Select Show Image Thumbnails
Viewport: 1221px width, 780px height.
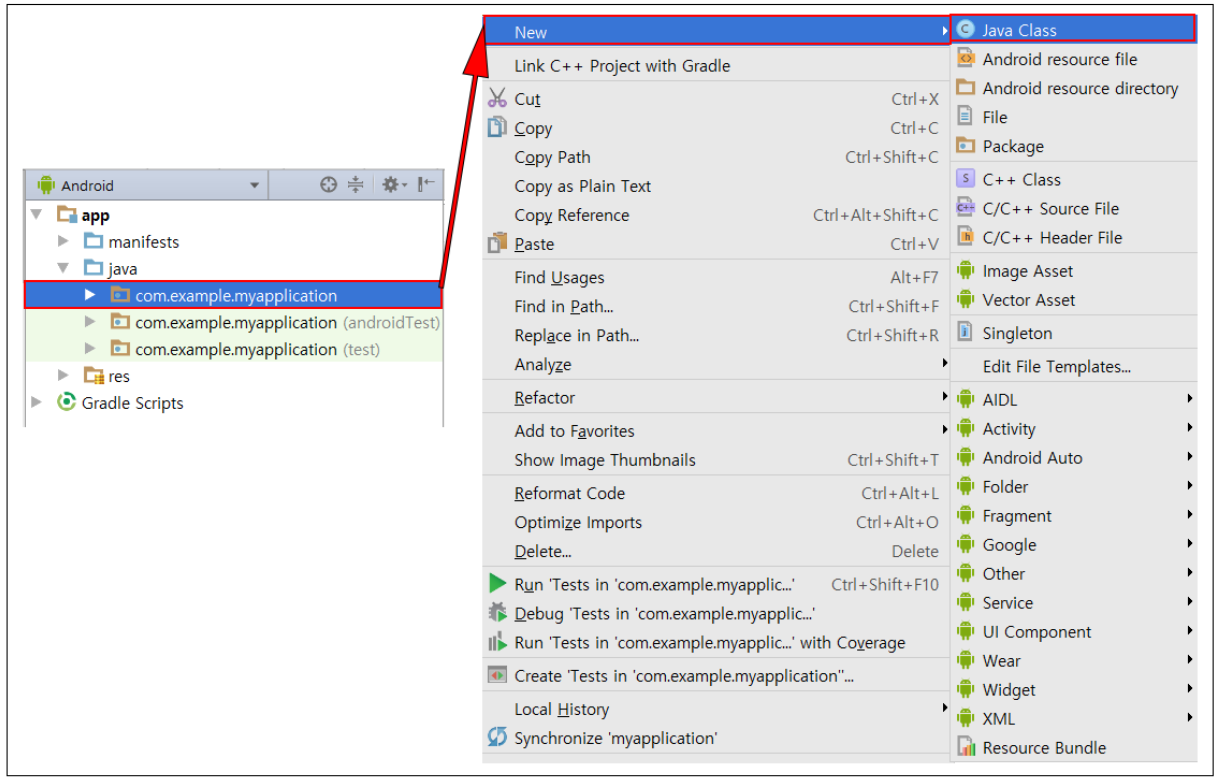(716, 460)
